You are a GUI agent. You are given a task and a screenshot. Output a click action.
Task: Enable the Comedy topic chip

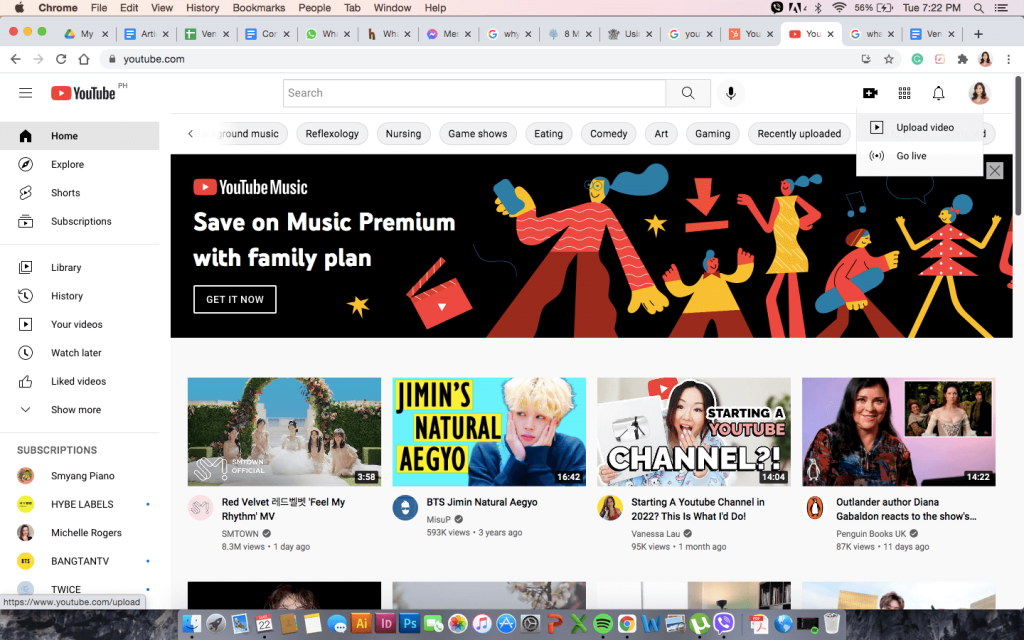tap(608, 133)
